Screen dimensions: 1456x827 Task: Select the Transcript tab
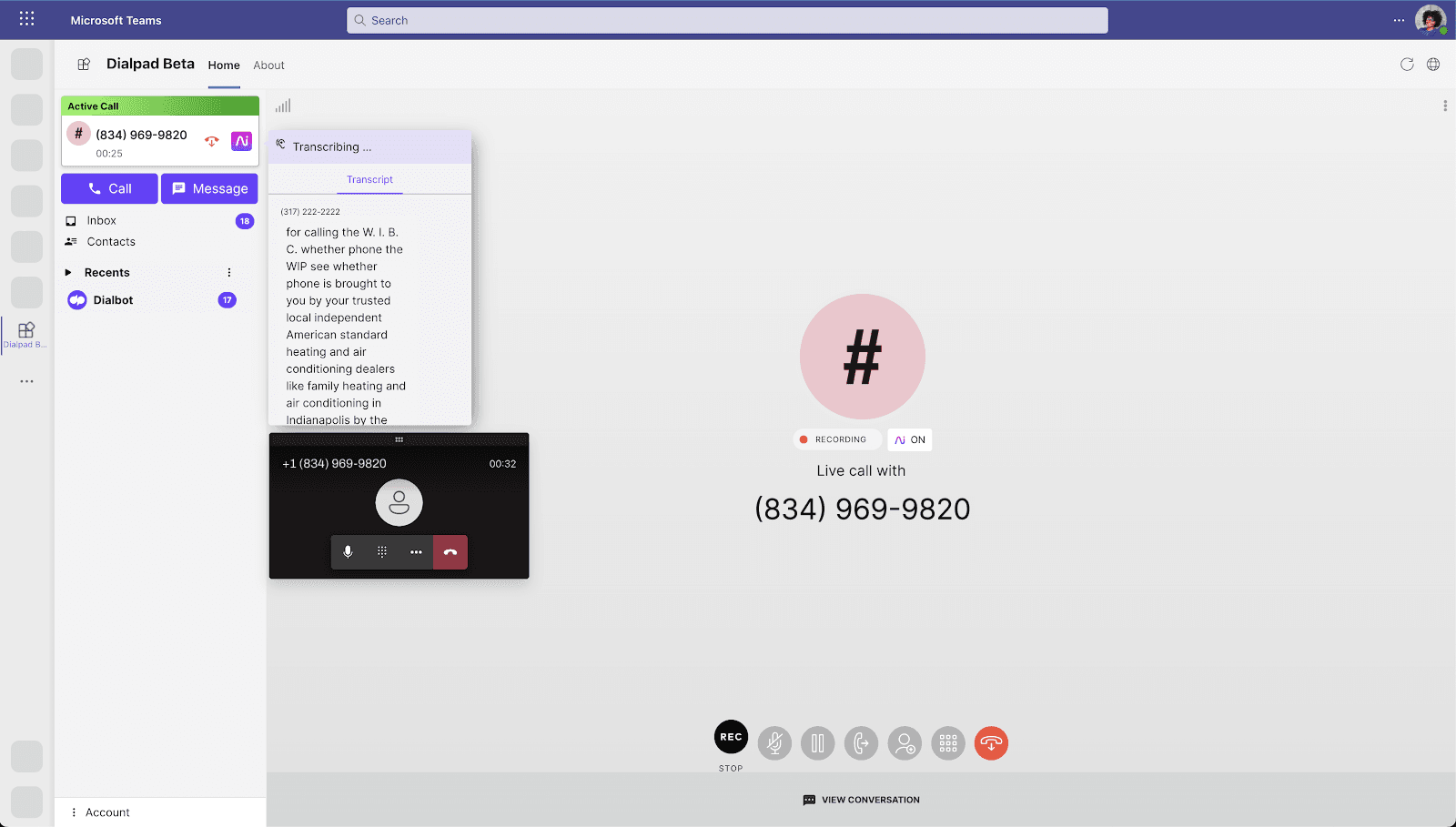[369, 179]
